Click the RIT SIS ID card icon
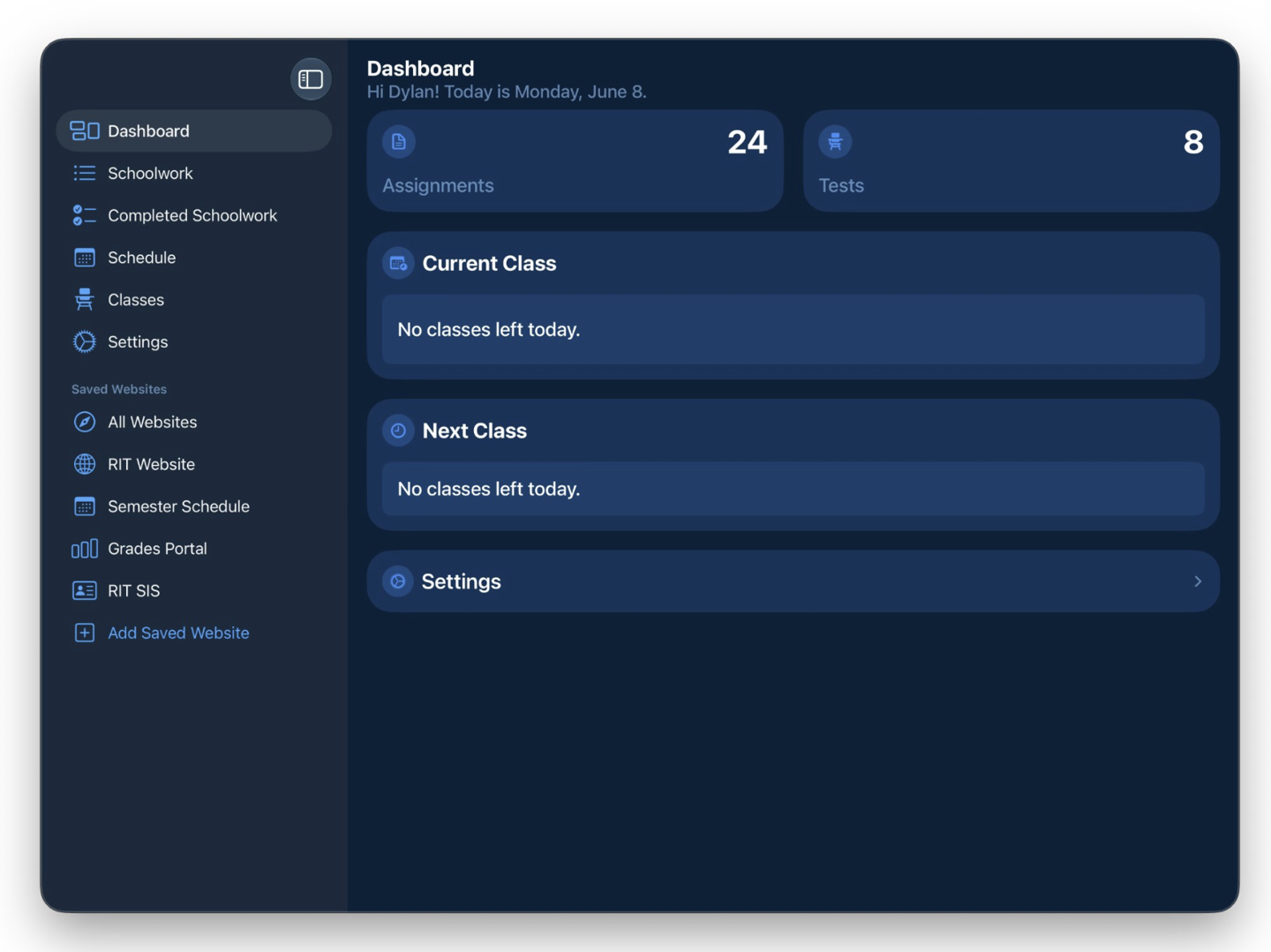Viewport: 1271px width, 952px height. 85,590
